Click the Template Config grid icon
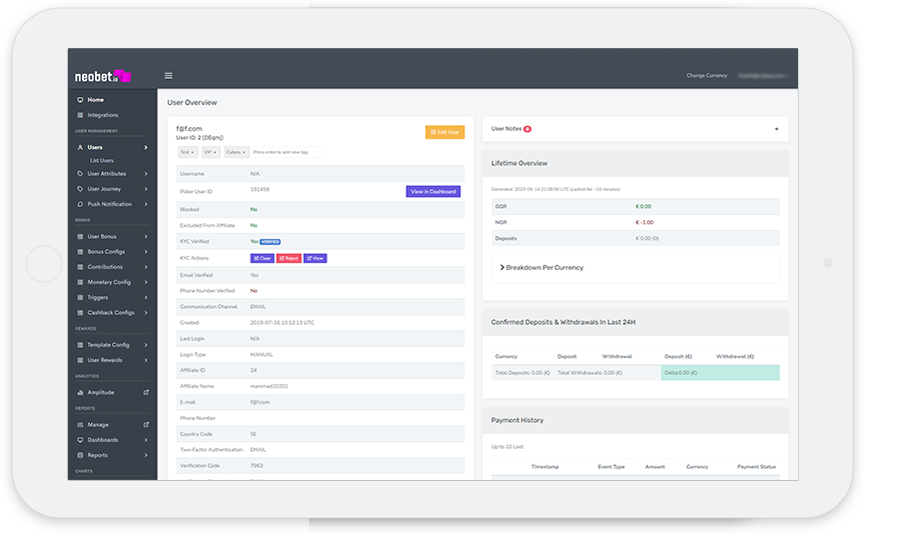This screenshot has height=534, width=900. point(80,345)
